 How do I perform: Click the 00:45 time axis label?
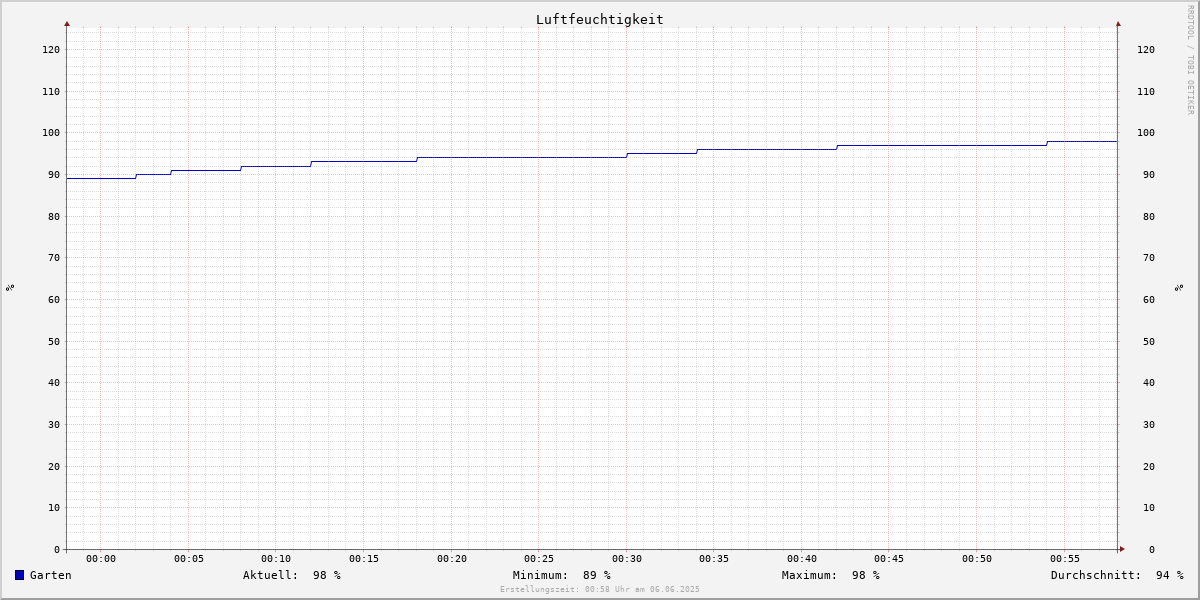click(x=889, y=559)
